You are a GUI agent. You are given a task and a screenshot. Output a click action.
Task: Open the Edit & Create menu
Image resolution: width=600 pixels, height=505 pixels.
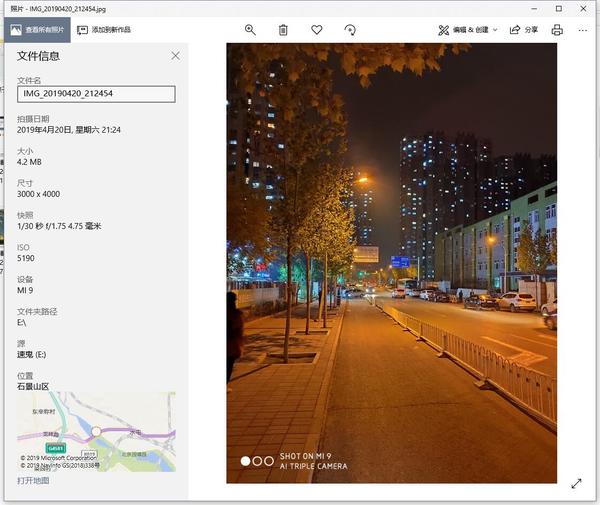tap(467, 30)
